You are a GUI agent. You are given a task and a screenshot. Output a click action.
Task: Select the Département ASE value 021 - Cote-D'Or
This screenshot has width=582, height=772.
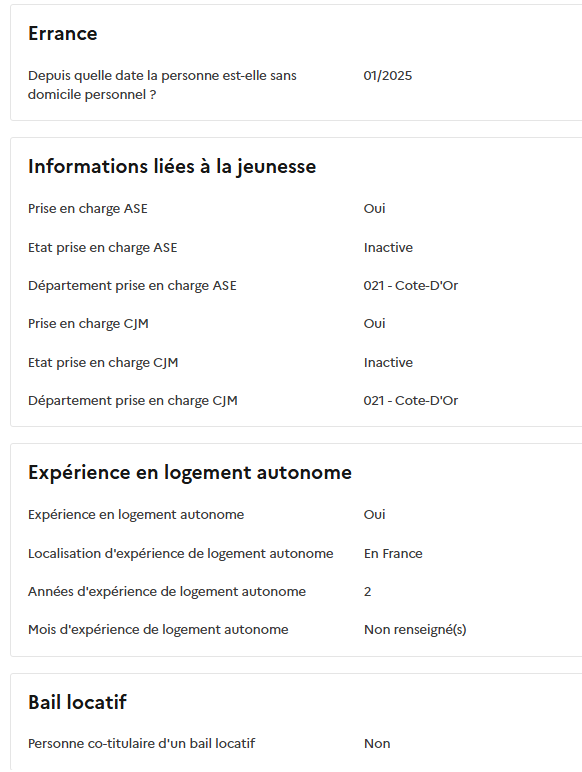pos(411,286)
